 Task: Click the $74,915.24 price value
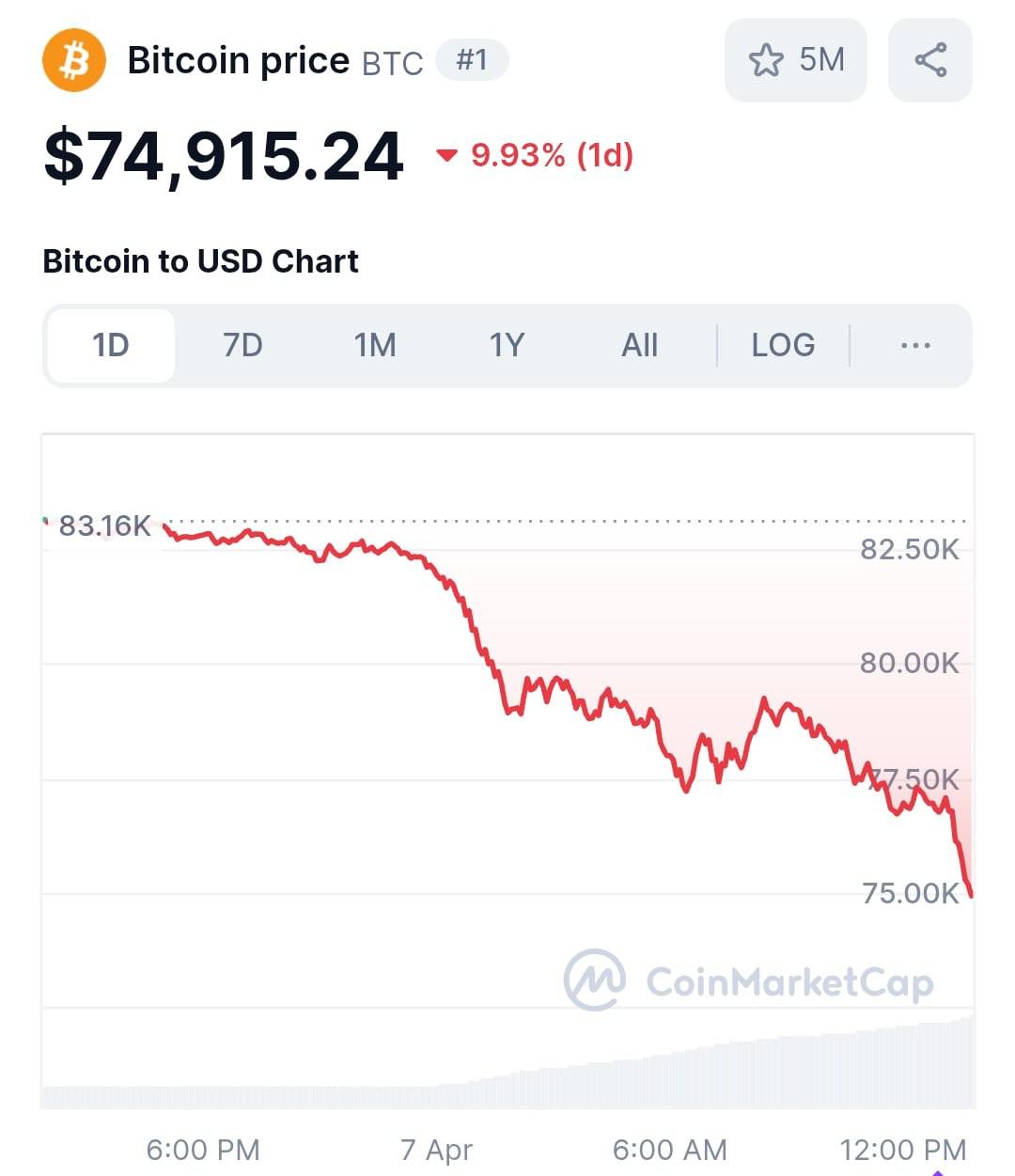coord(224,156)
